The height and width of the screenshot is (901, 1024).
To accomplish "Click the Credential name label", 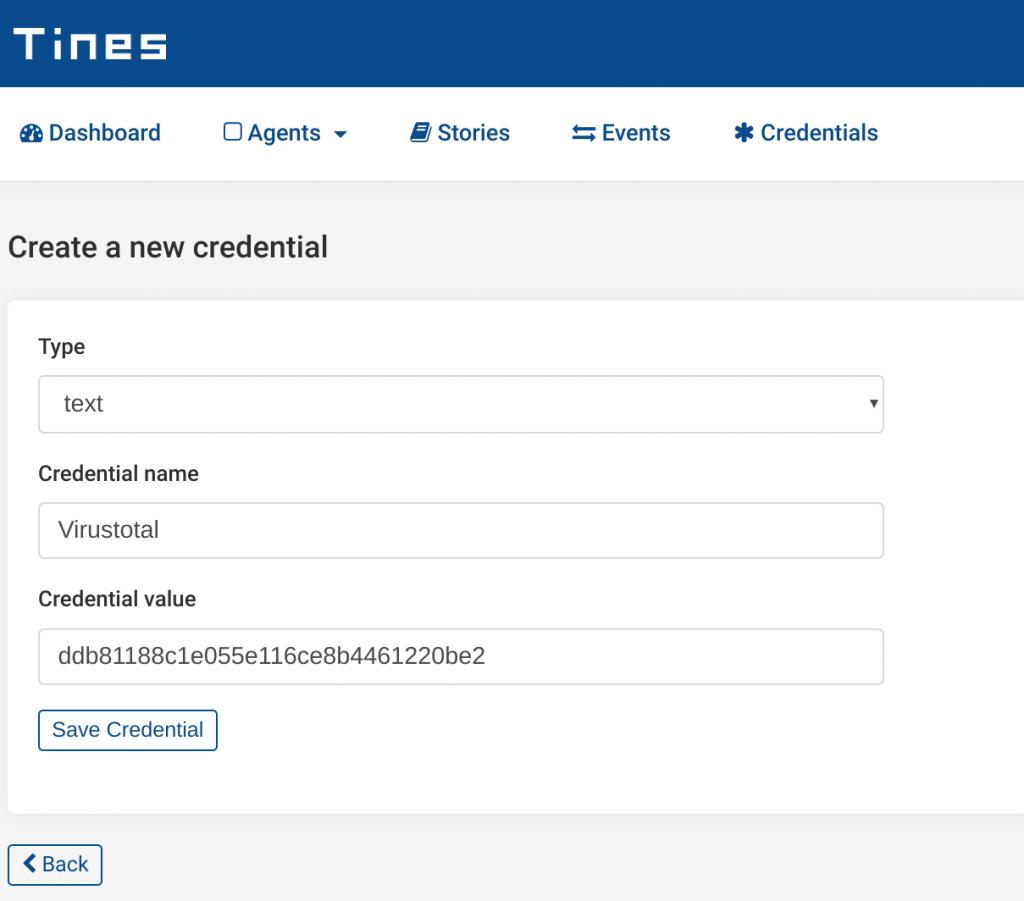I will coord(118,473).
